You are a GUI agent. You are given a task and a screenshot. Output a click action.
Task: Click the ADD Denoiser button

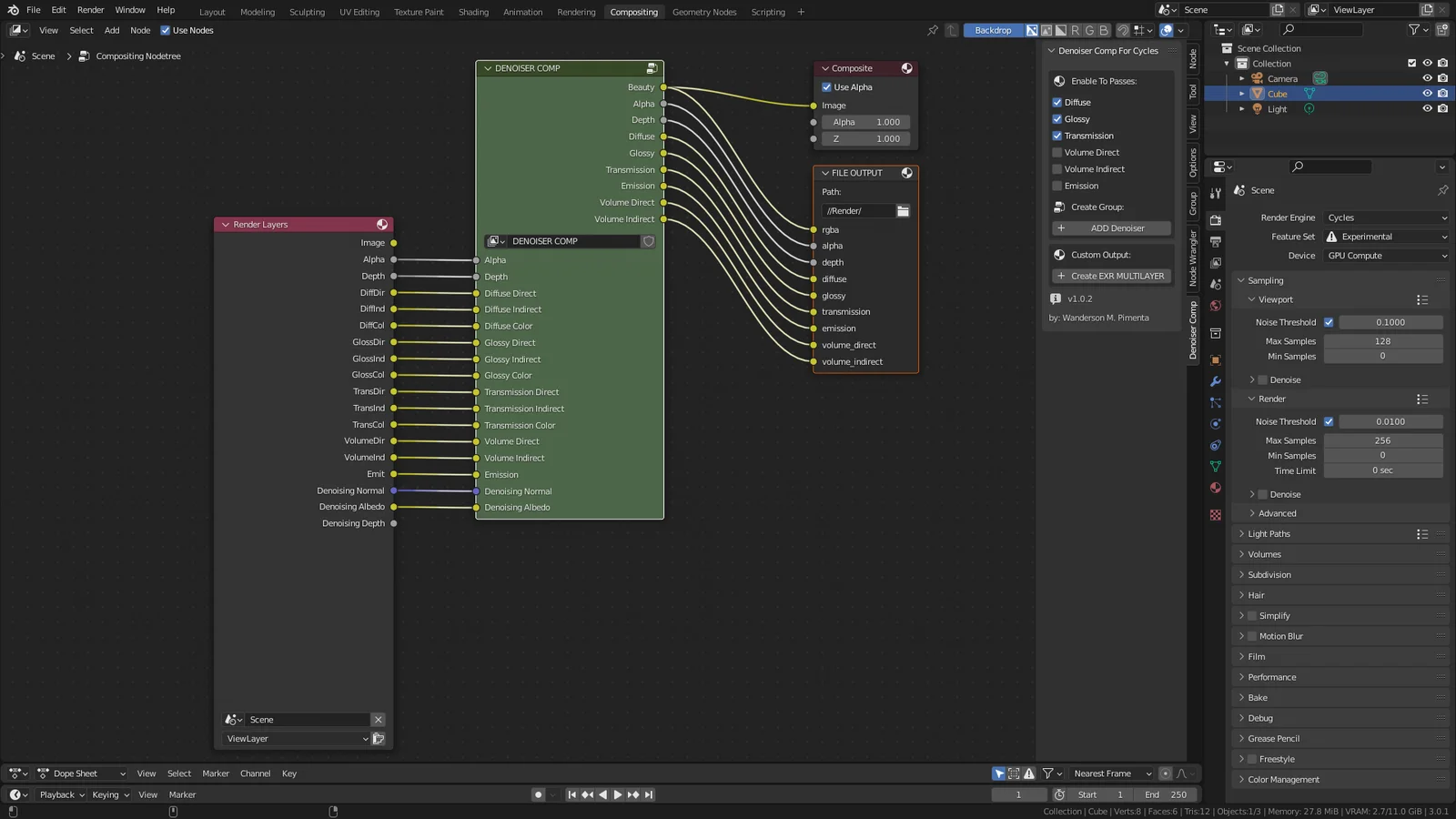point(1111,227)
